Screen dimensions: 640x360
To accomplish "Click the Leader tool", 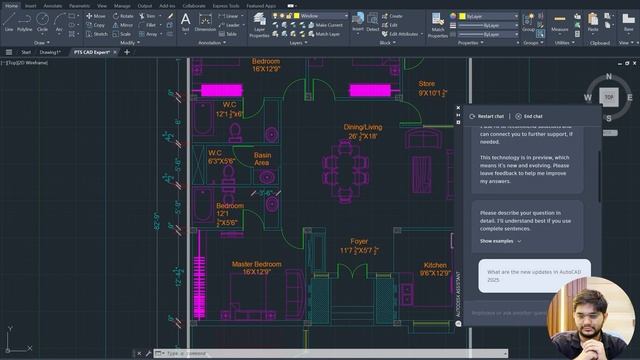I will [229, 25].
